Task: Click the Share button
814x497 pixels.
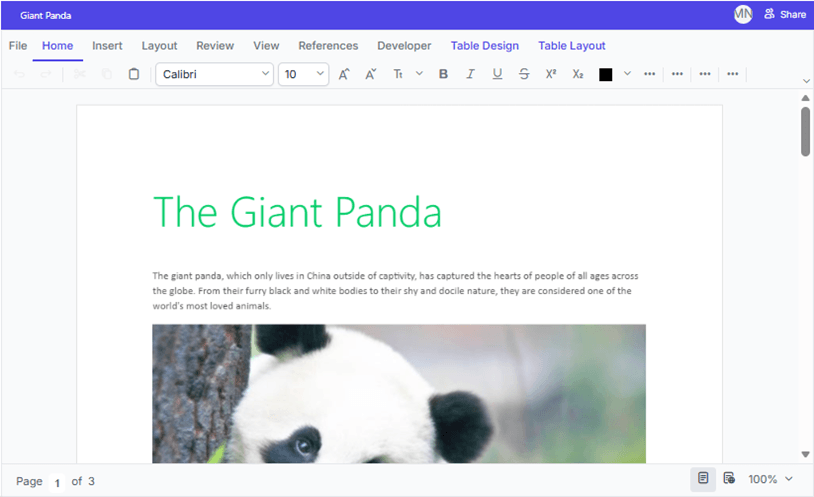Action: point(785,15)
